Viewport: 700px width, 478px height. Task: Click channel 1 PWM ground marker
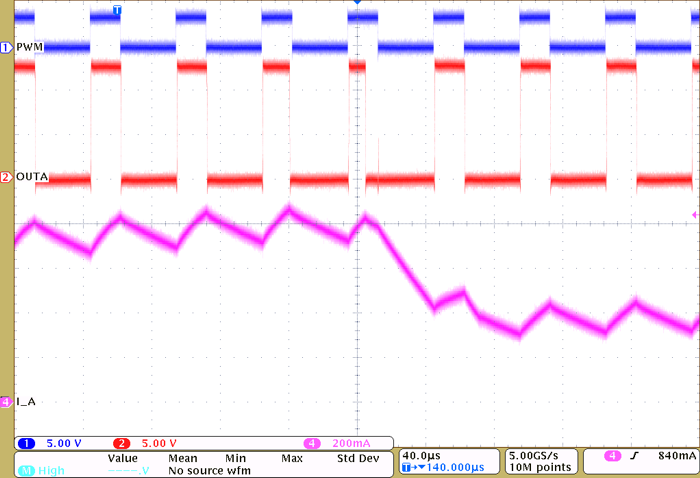click(x=6, y=47)
